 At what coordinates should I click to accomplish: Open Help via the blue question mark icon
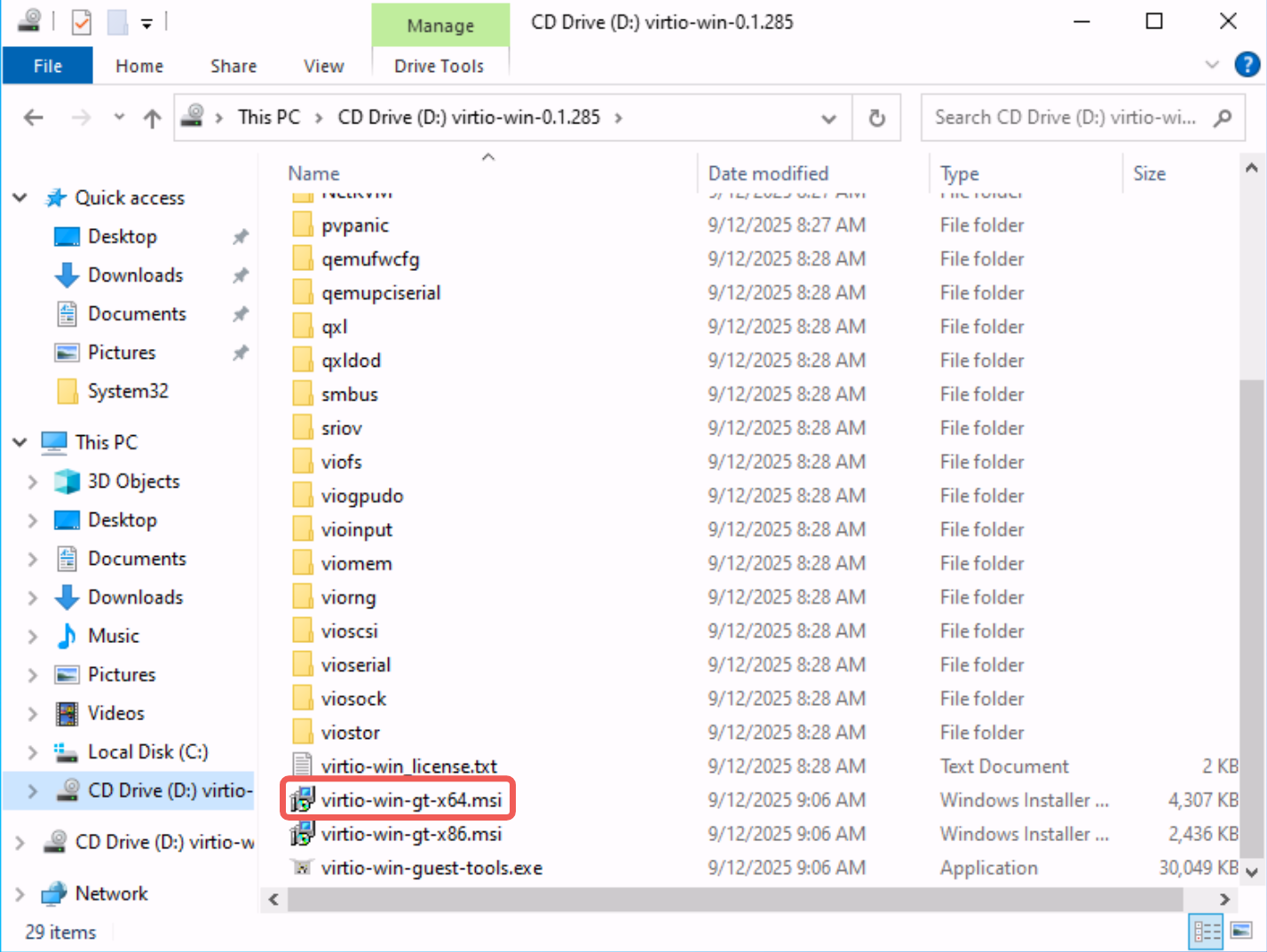(1247, 64)
